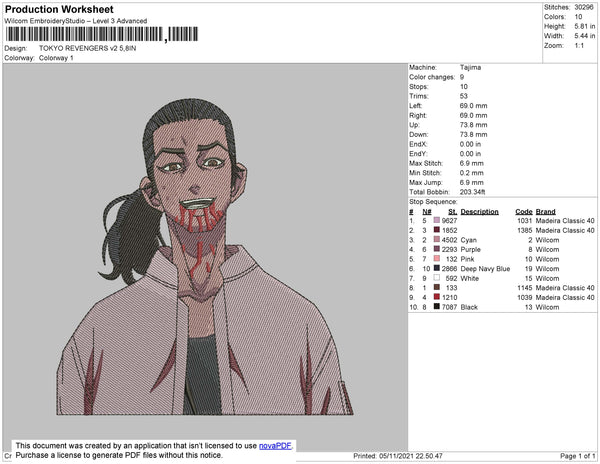This screenshot has height=464, width=600.
Task: Select the brown swatch for stop 8
Action: [437, 287]
